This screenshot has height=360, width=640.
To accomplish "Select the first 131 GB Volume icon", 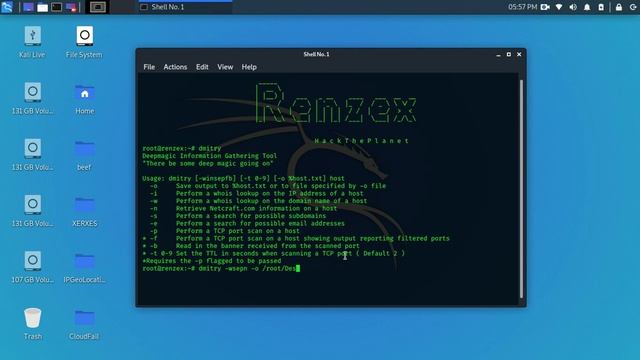I will pyautogui.click(x=32, y=98).
